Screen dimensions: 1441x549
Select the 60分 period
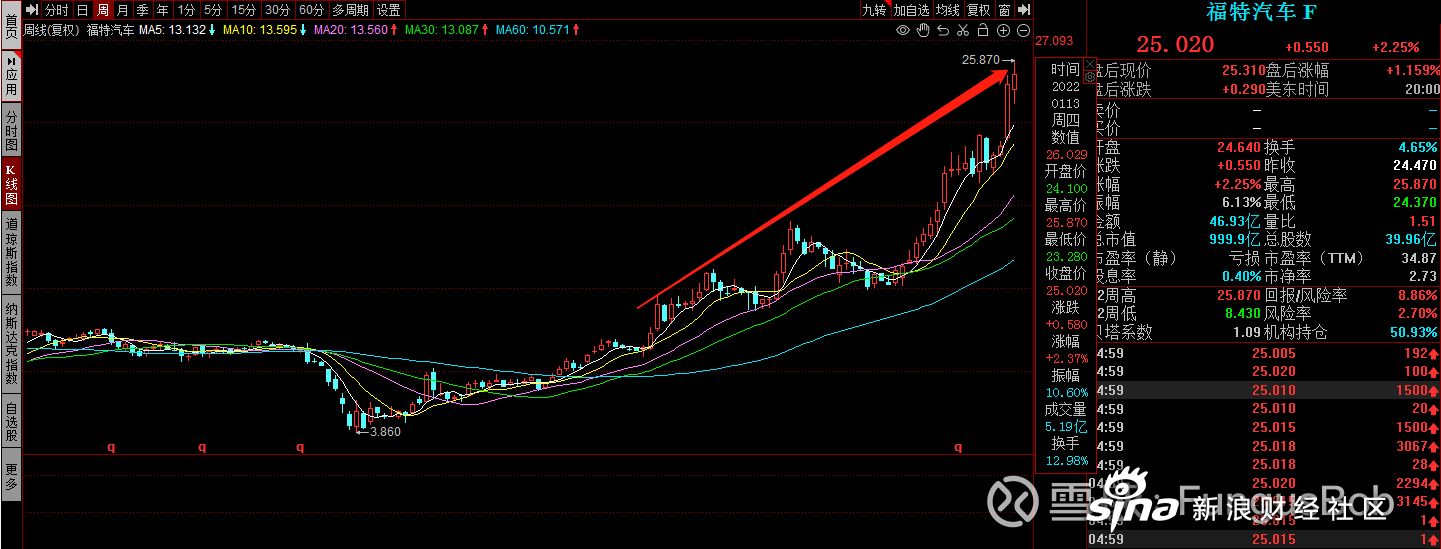tap(312, 10)
